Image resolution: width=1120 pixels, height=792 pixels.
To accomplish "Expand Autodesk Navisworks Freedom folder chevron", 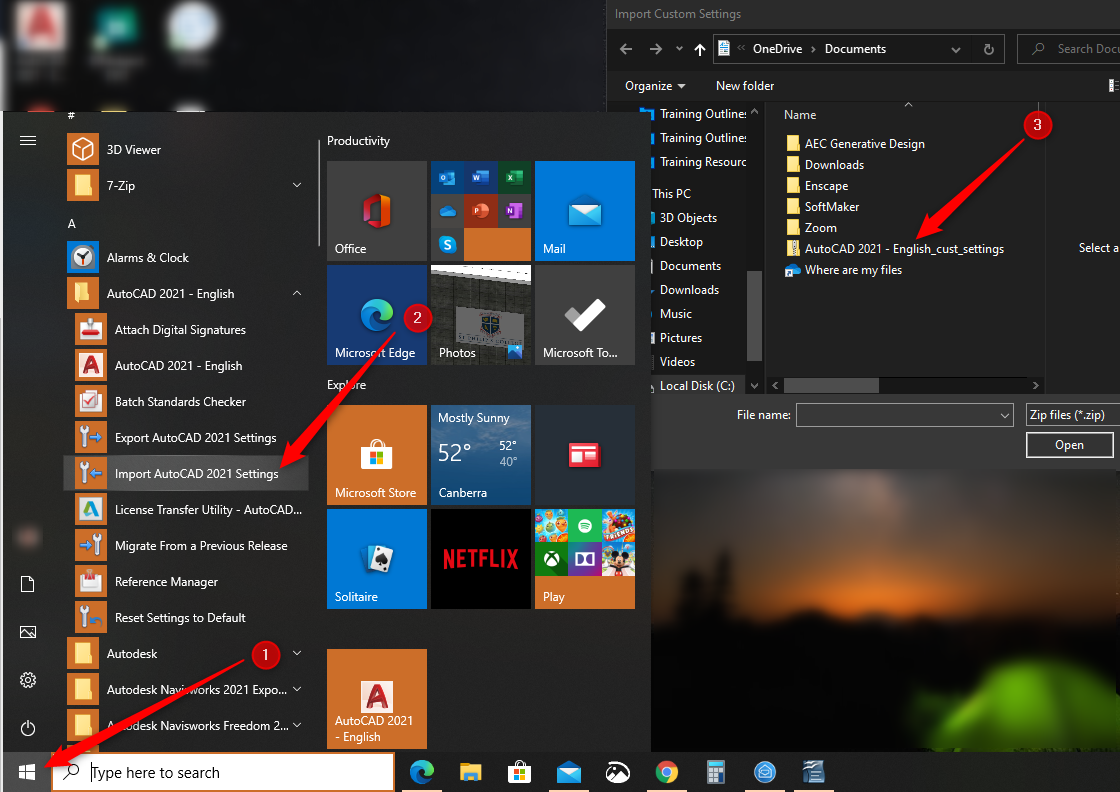I will [296, 726].
